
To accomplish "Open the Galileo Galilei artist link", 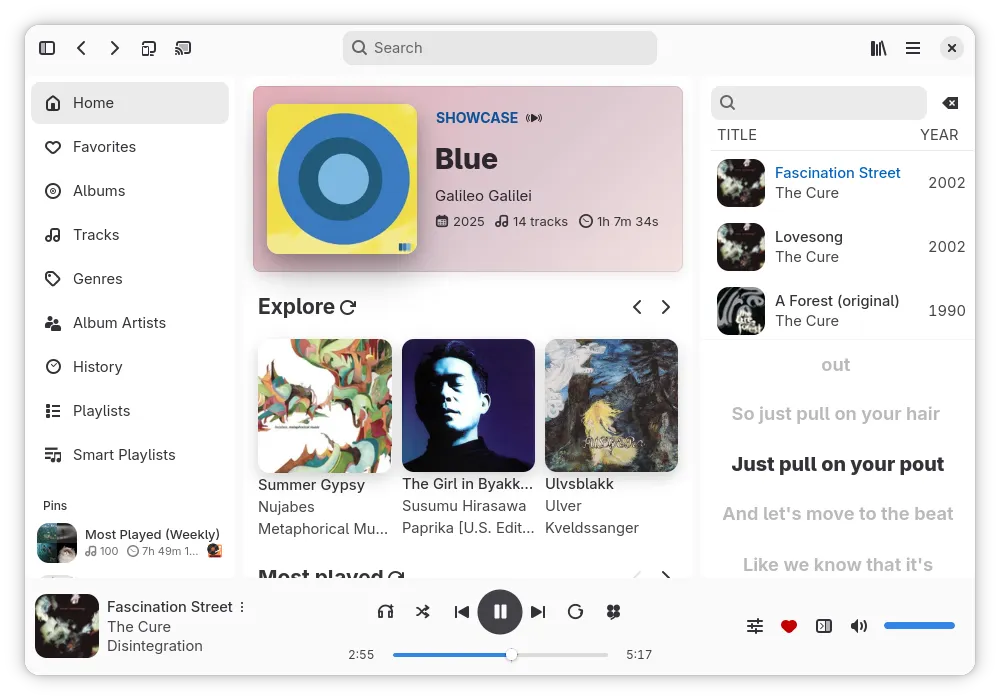I will pos(483,196).
